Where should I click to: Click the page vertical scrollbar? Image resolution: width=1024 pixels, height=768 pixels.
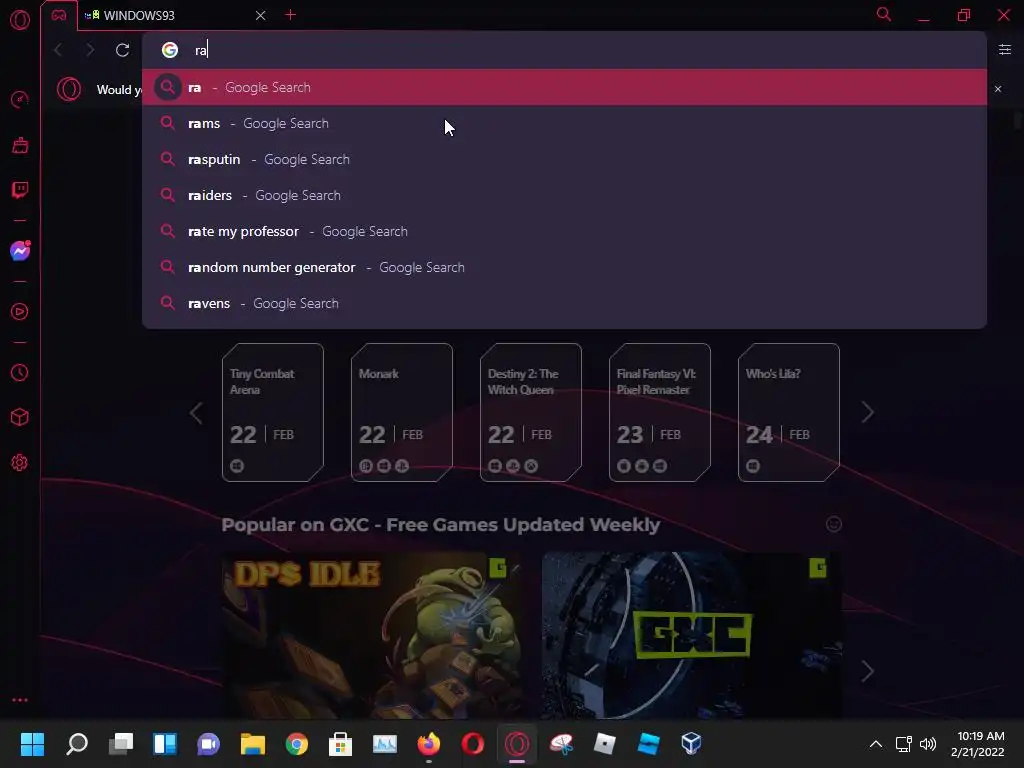pyautogui.click(x=1017, y=121)
